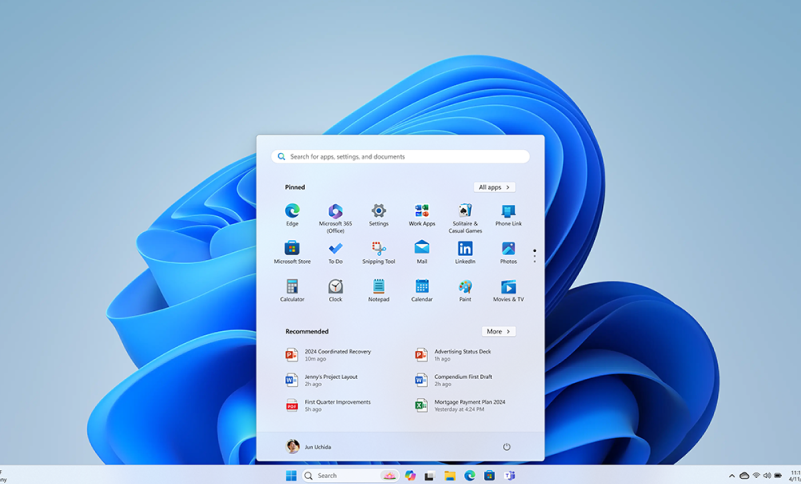The height and width of the screenshot is (484, 801).
Task: Open Mortgage Payment Plan 2024 spreadsheet
Action: point(467,405)
